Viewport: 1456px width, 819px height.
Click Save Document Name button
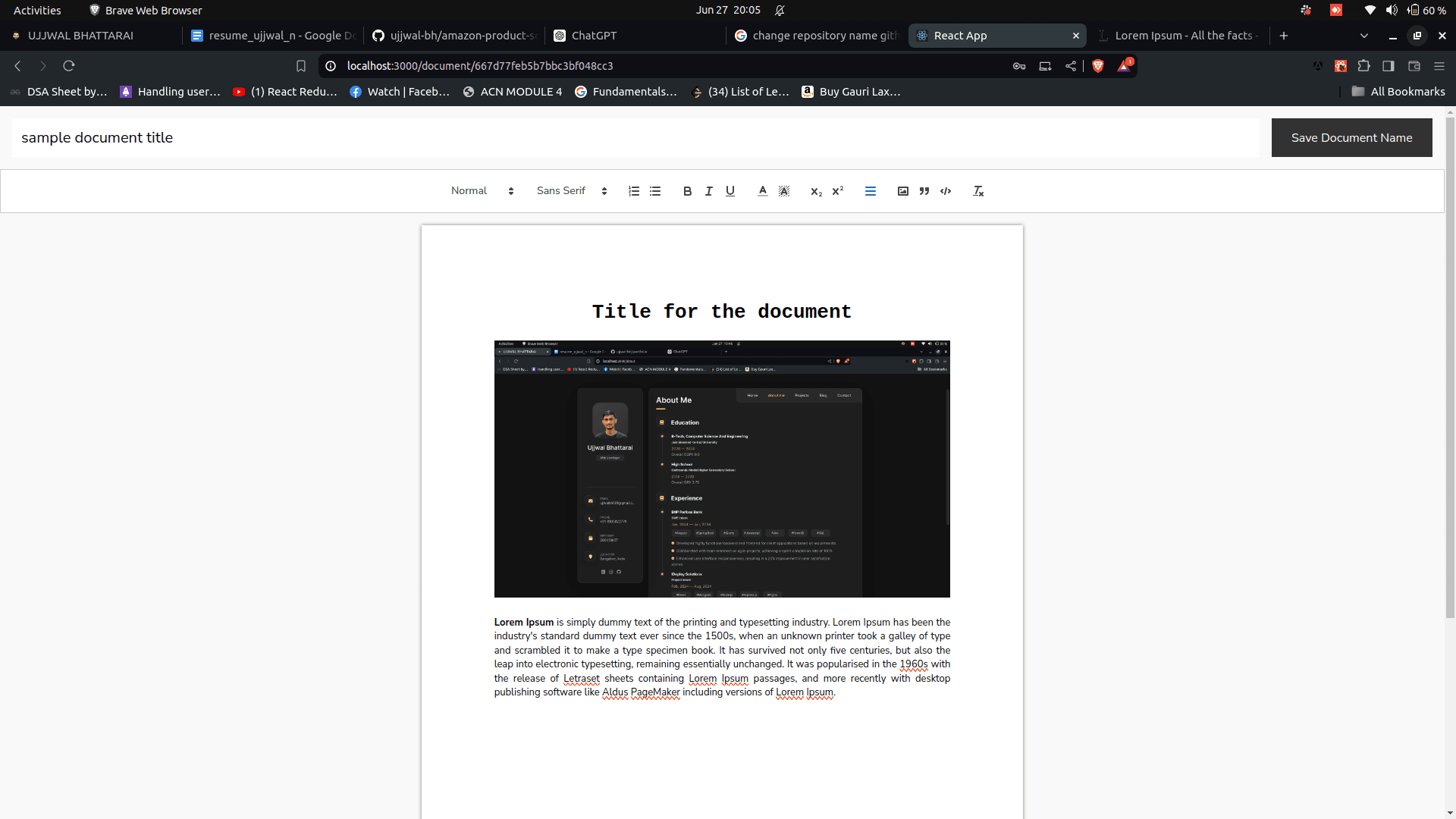(1351, 138)
